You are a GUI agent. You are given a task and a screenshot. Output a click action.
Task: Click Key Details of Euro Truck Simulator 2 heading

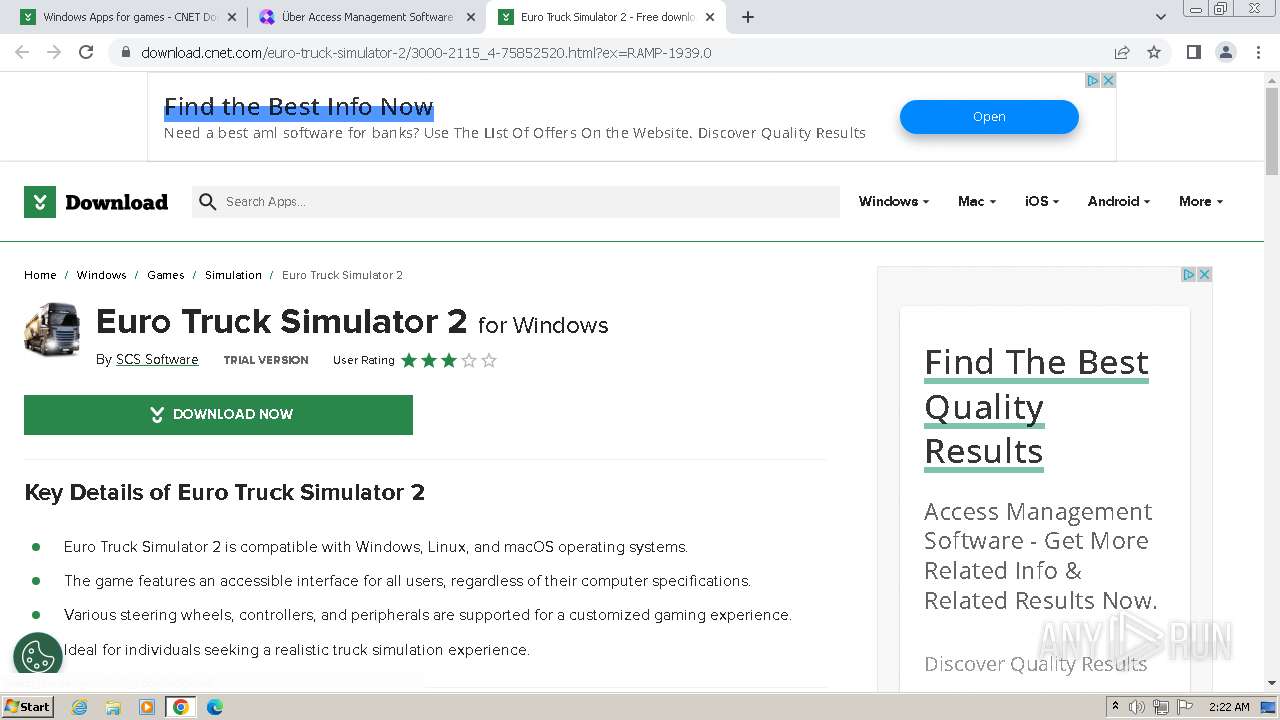pyautogui.click(x=225, y=492)
